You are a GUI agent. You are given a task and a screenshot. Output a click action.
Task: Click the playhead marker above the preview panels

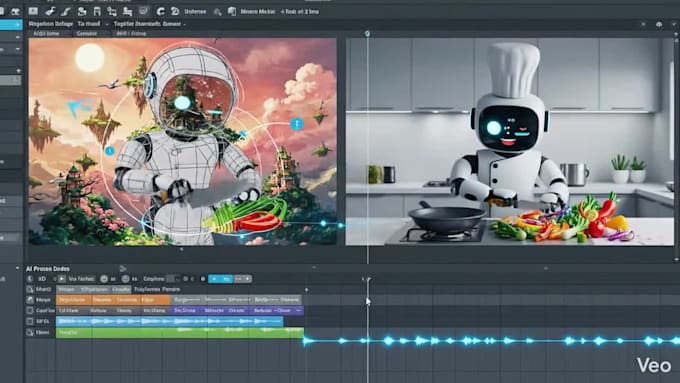pyautogui.click(x=367, y=33)
